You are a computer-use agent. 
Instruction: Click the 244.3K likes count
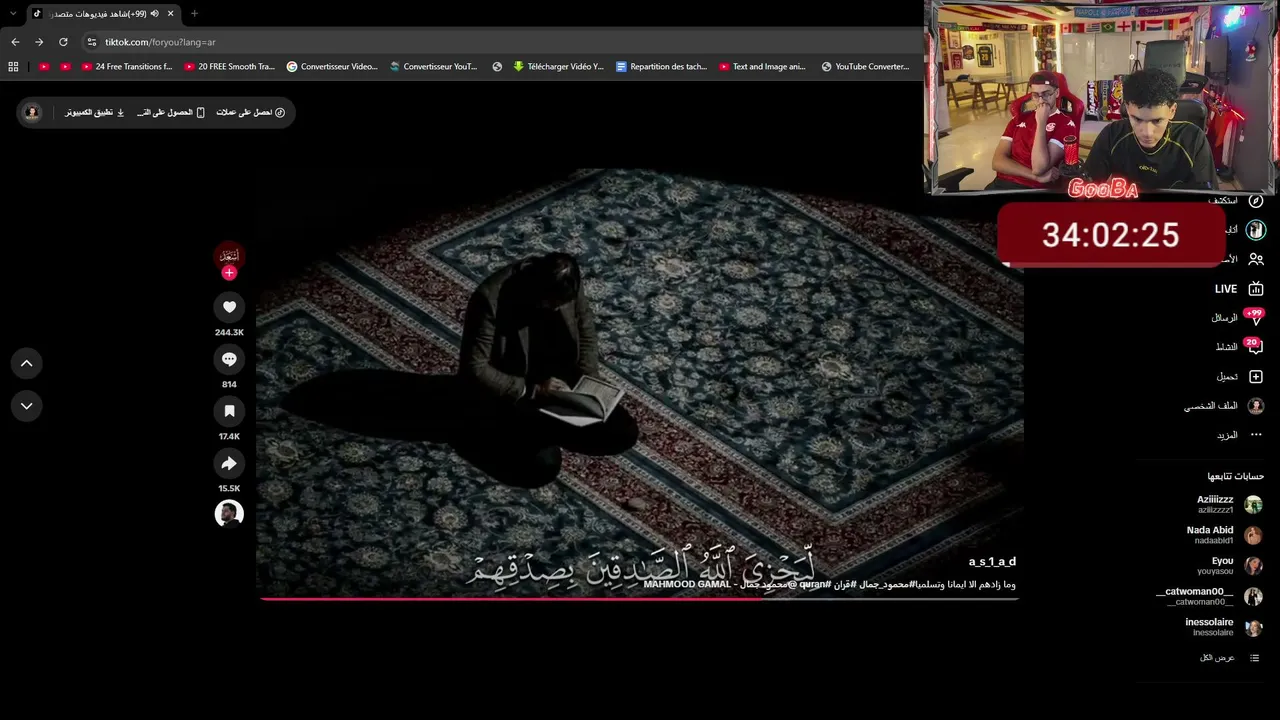coord(229,332)
